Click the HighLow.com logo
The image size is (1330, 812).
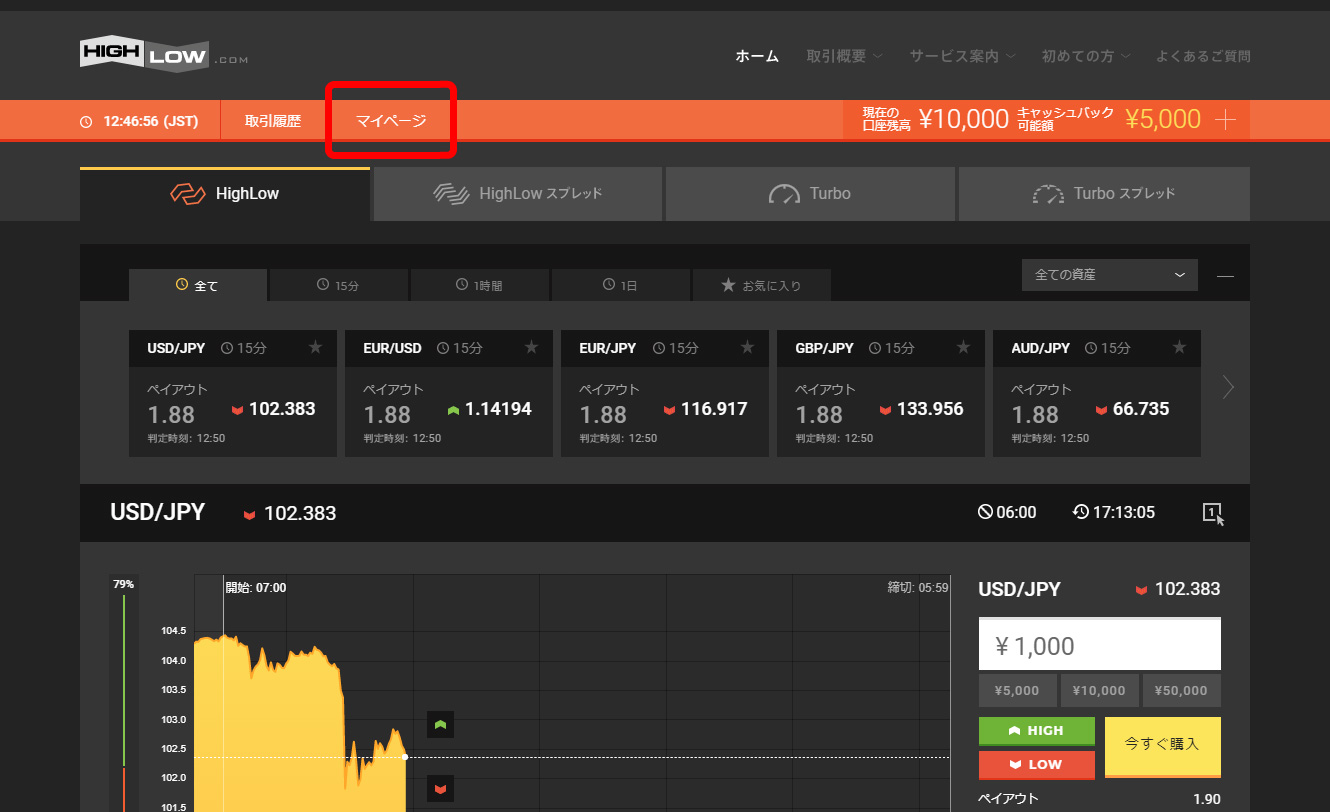click(163, 54)
